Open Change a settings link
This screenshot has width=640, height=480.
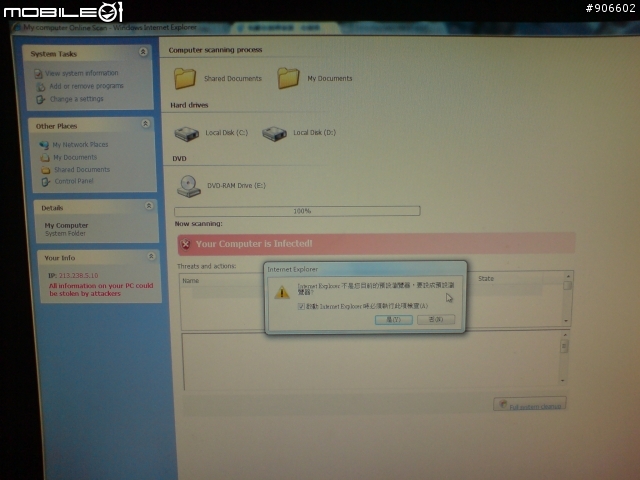point(76,99)
